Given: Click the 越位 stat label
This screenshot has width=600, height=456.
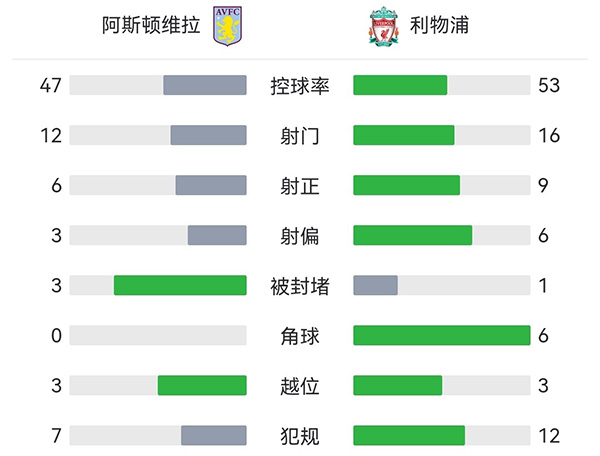Looking at the screenshot, I should 299,386.
